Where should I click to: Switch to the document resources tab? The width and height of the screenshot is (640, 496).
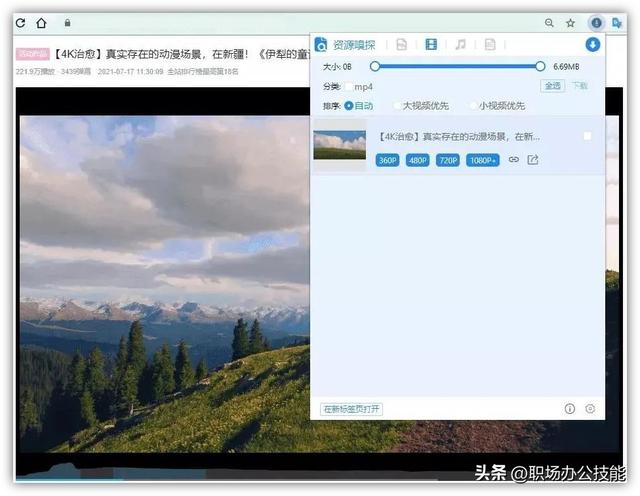[x=490, y=44]
